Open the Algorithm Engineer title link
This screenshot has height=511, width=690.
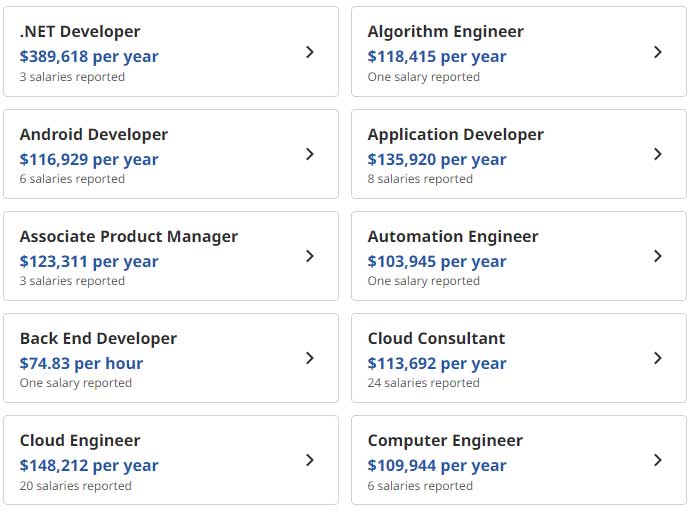[445, 32]
